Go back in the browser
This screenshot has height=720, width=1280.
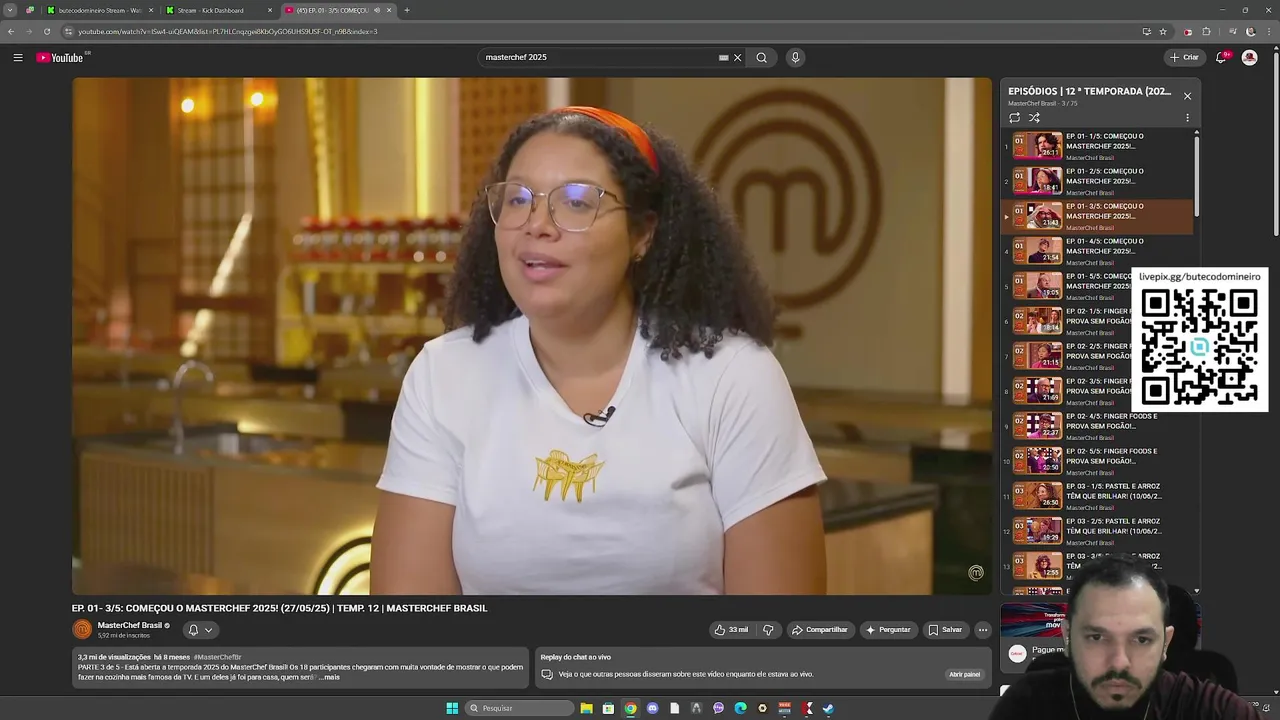click(x=11, y=31)
